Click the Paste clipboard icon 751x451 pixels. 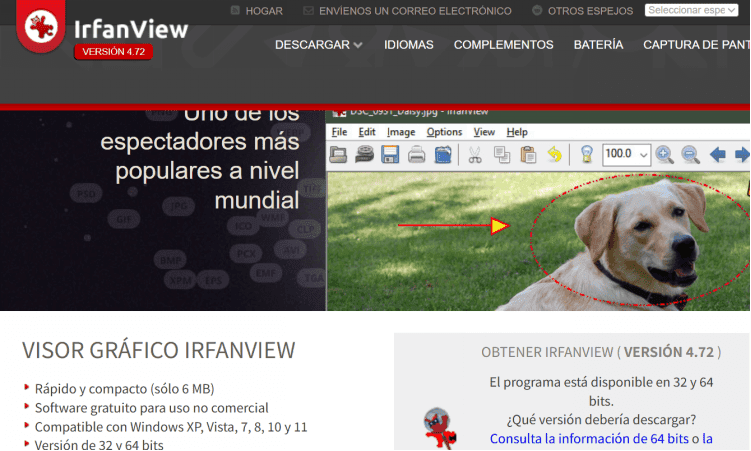coord(528,155)
